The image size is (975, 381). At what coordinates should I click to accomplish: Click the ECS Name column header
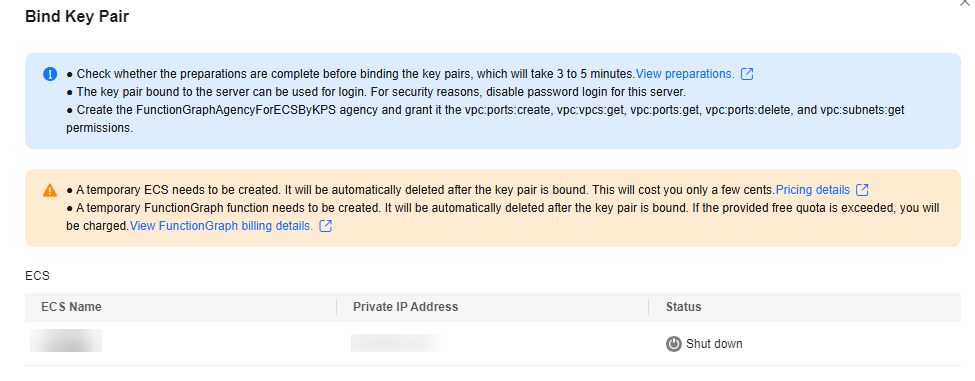pos(72,307)
